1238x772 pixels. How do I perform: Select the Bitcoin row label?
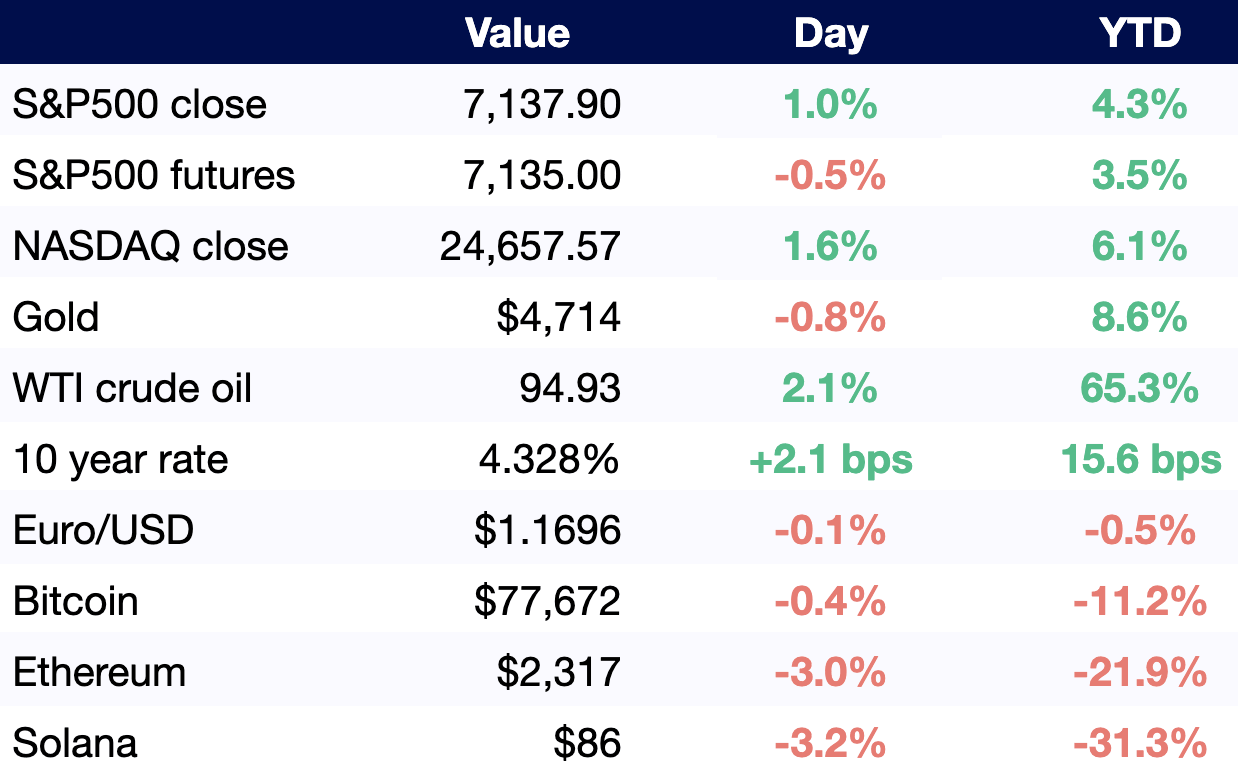coord(76,601)
